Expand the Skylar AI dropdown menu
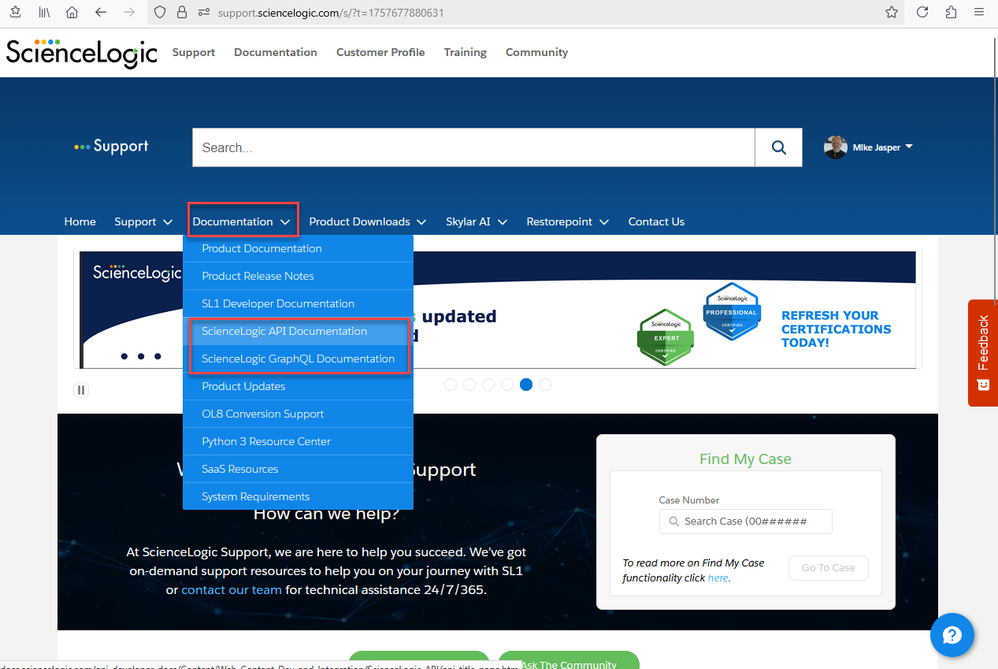Image resolution: width=998 pixels, height=669 pixels. [x=476, y=222]
